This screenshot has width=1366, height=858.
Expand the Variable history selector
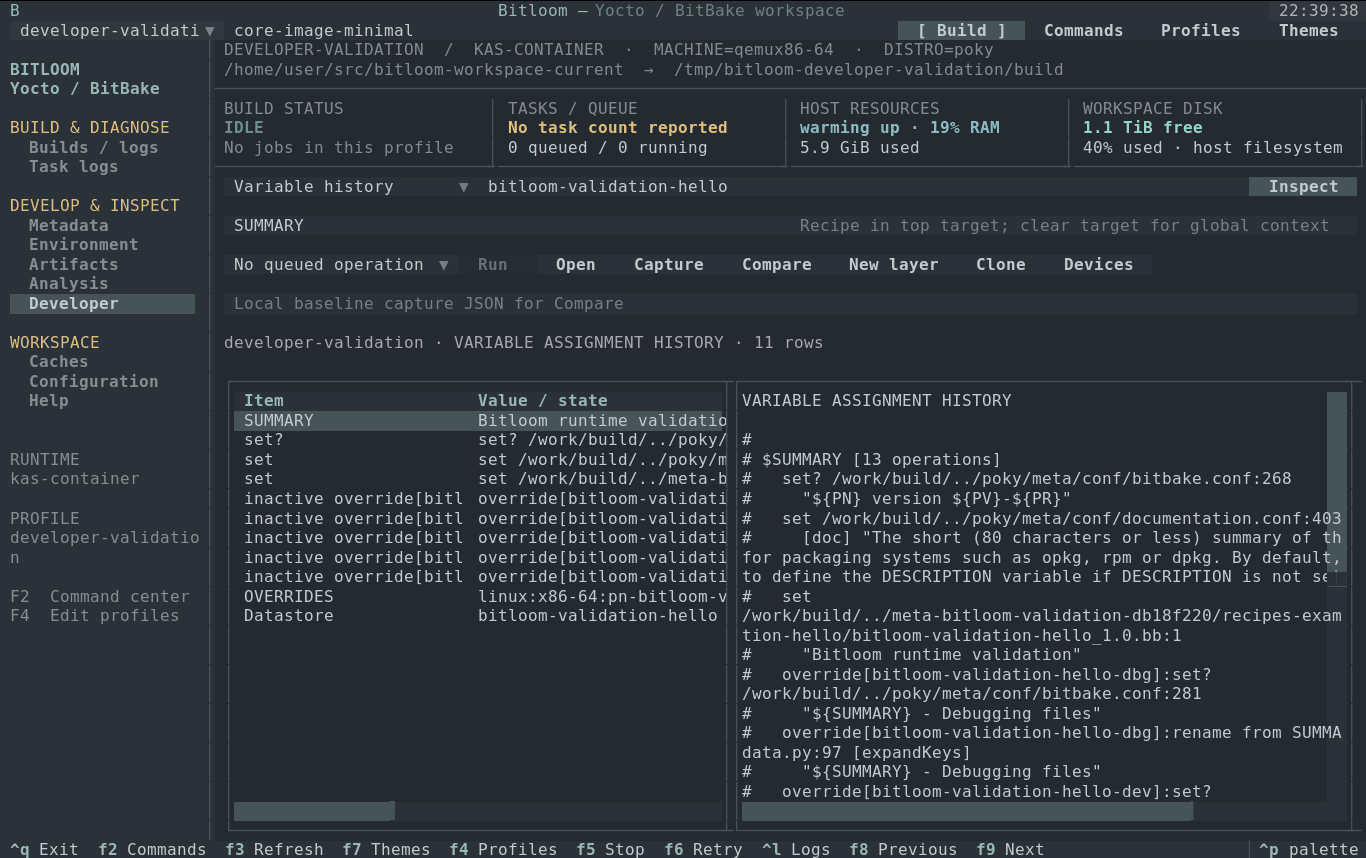[x=351, y=187]
